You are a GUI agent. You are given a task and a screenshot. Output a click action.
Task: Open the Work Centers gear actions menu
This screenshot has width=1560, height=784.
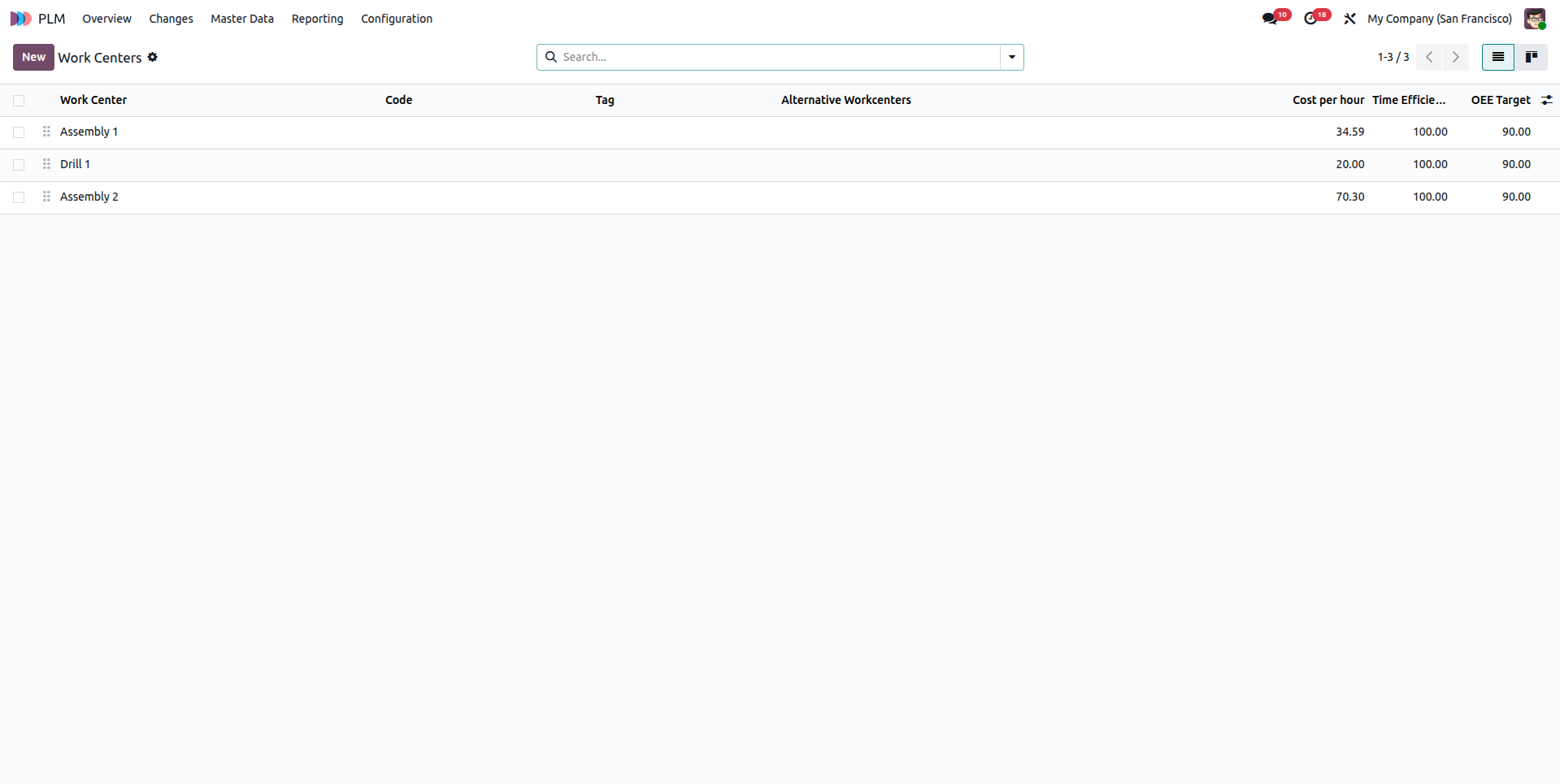(x=152, y=57)
